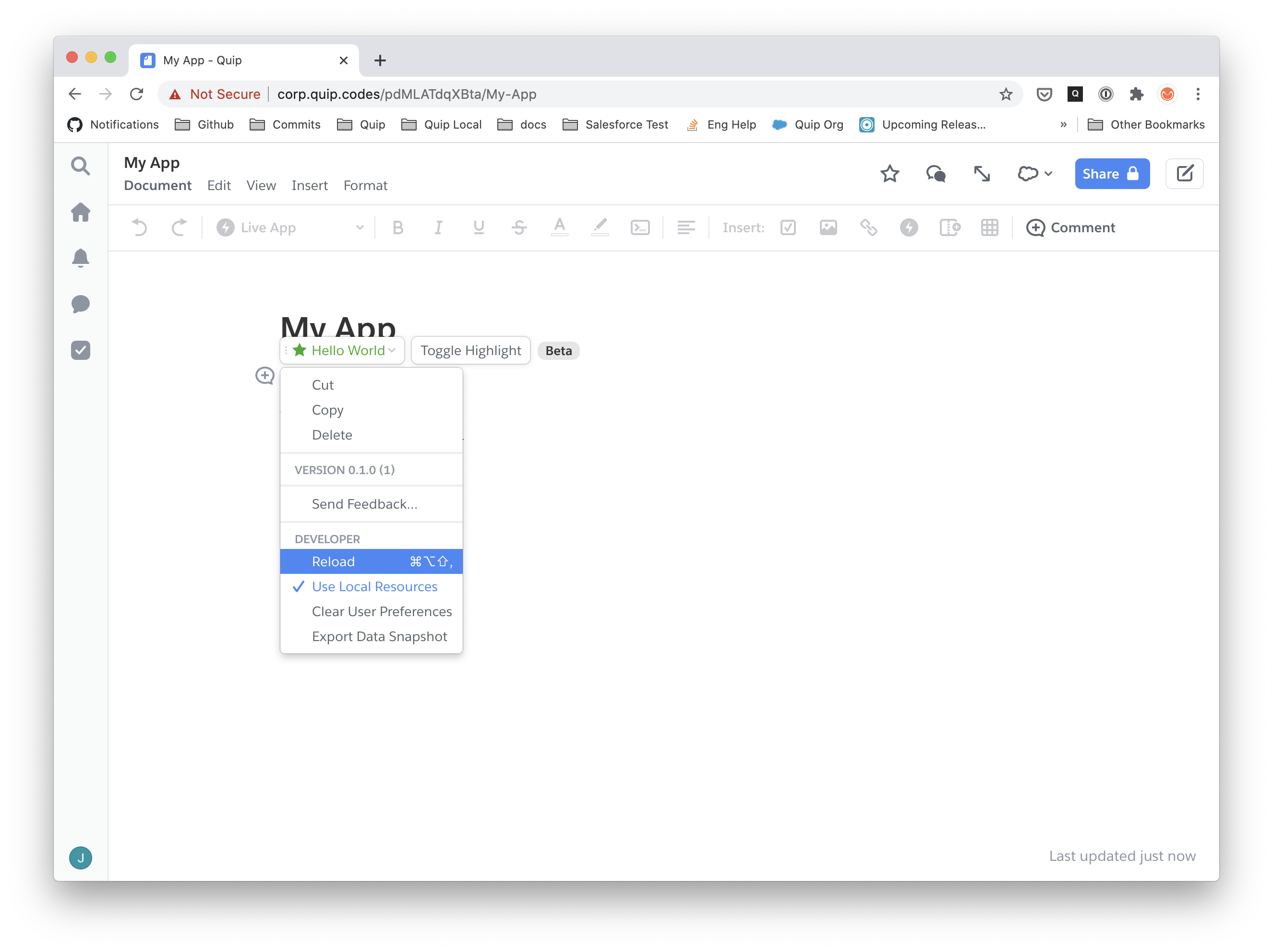Select Copy in context menu
Viewport: 1273px width, 952px height.
click(371, 410)
